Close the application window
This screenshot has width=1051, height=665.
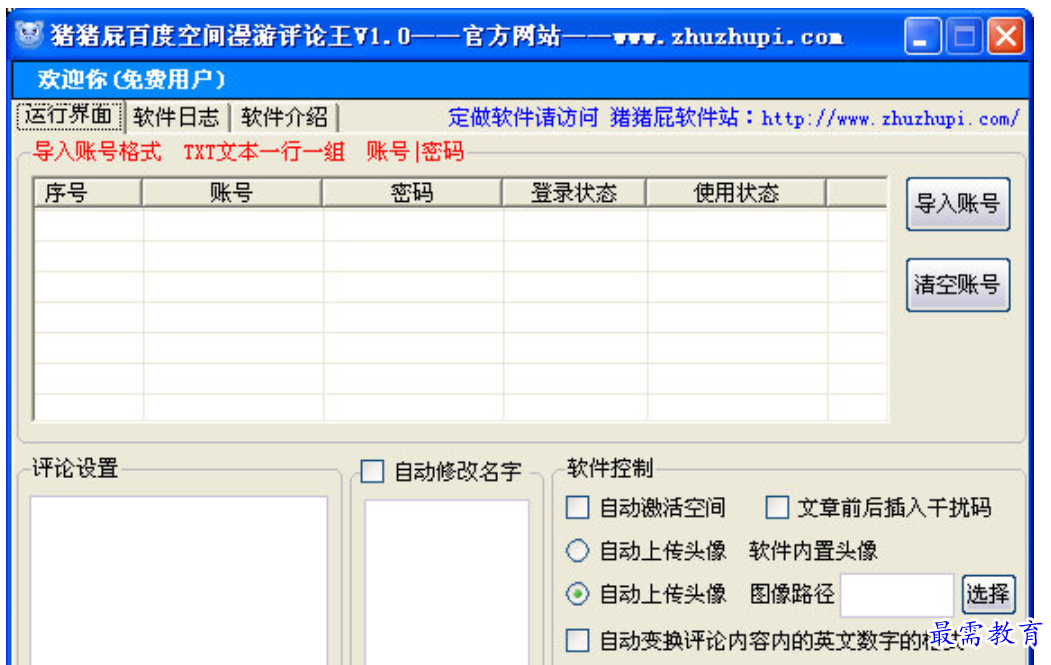click(x=1006, y=36)
